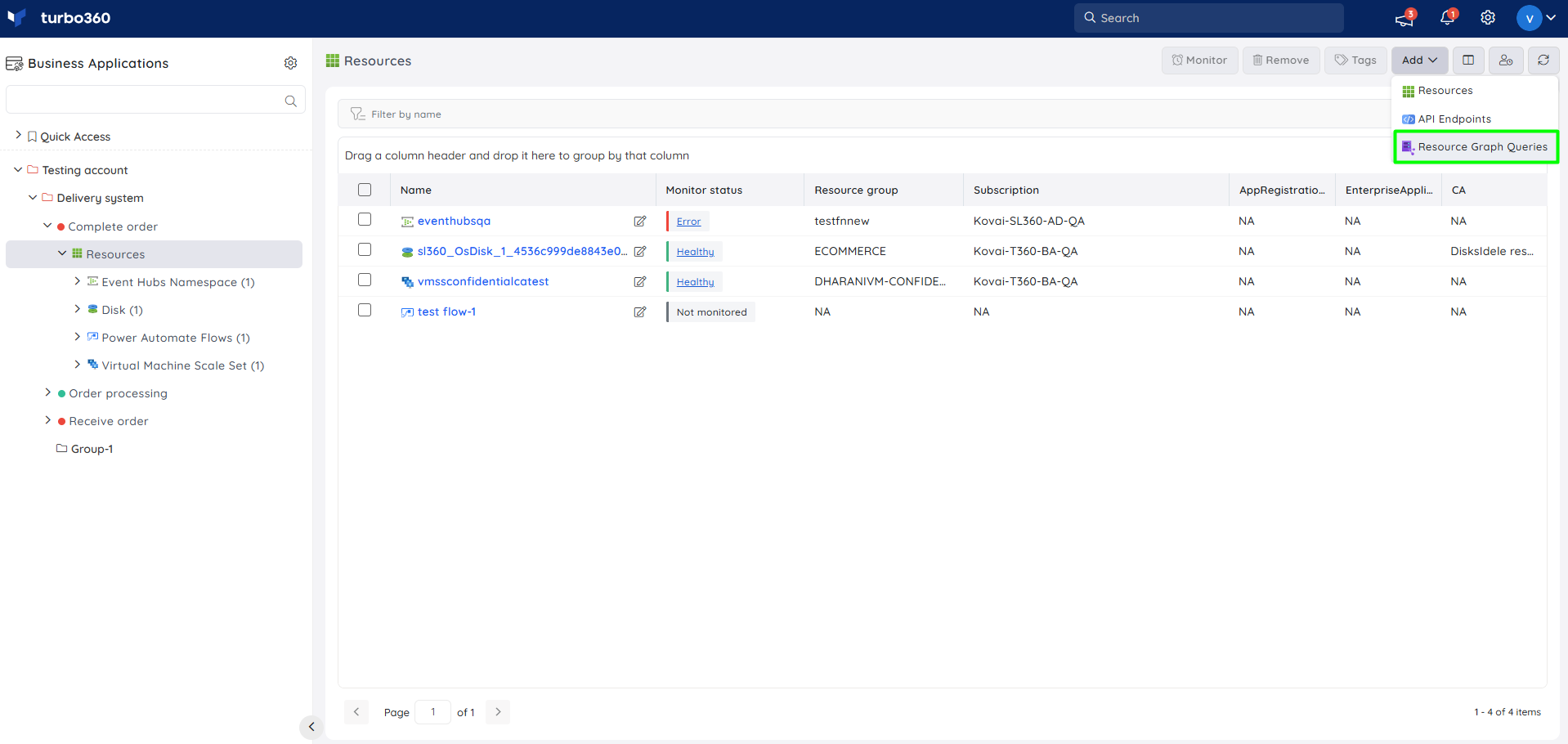Click the Filter by name field
The width and height of the screenshot is (1568, 744).
click(x=867, y=114)
